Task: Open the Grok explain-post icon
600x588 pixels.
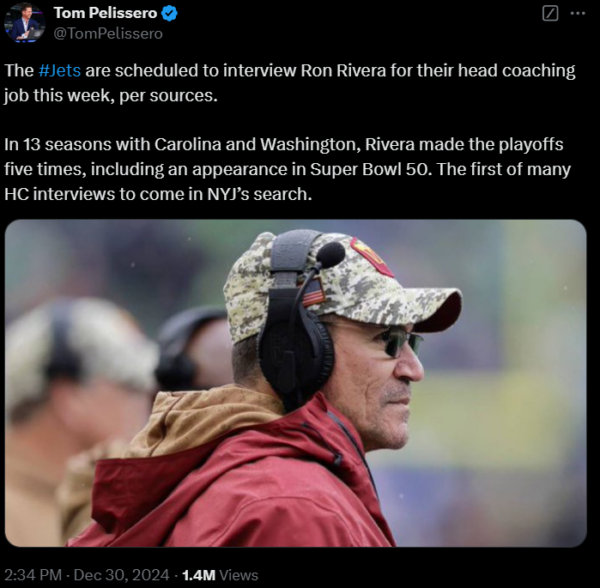Action: [549, 14]
